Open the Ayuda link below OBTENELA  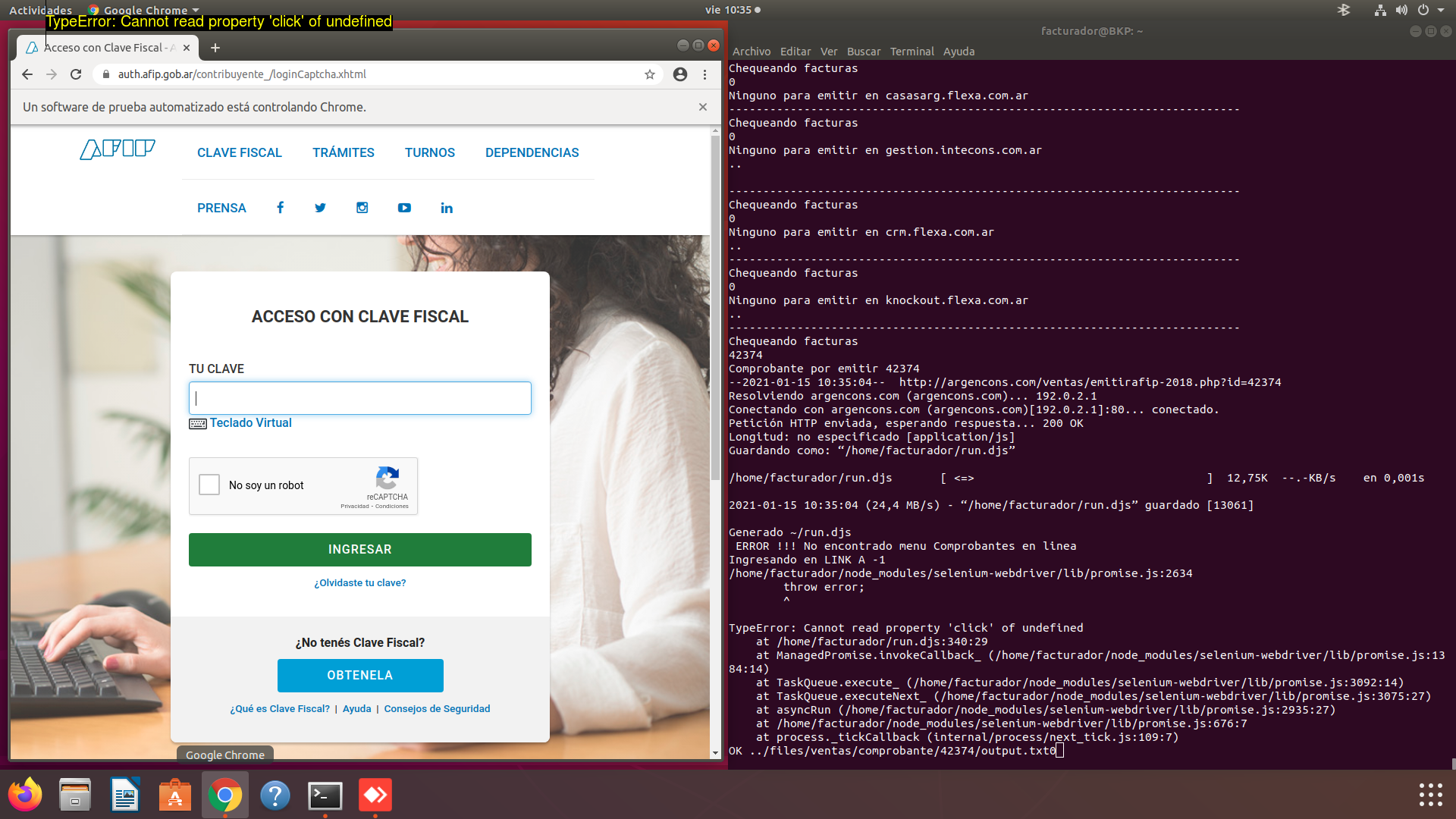[357, 709]
